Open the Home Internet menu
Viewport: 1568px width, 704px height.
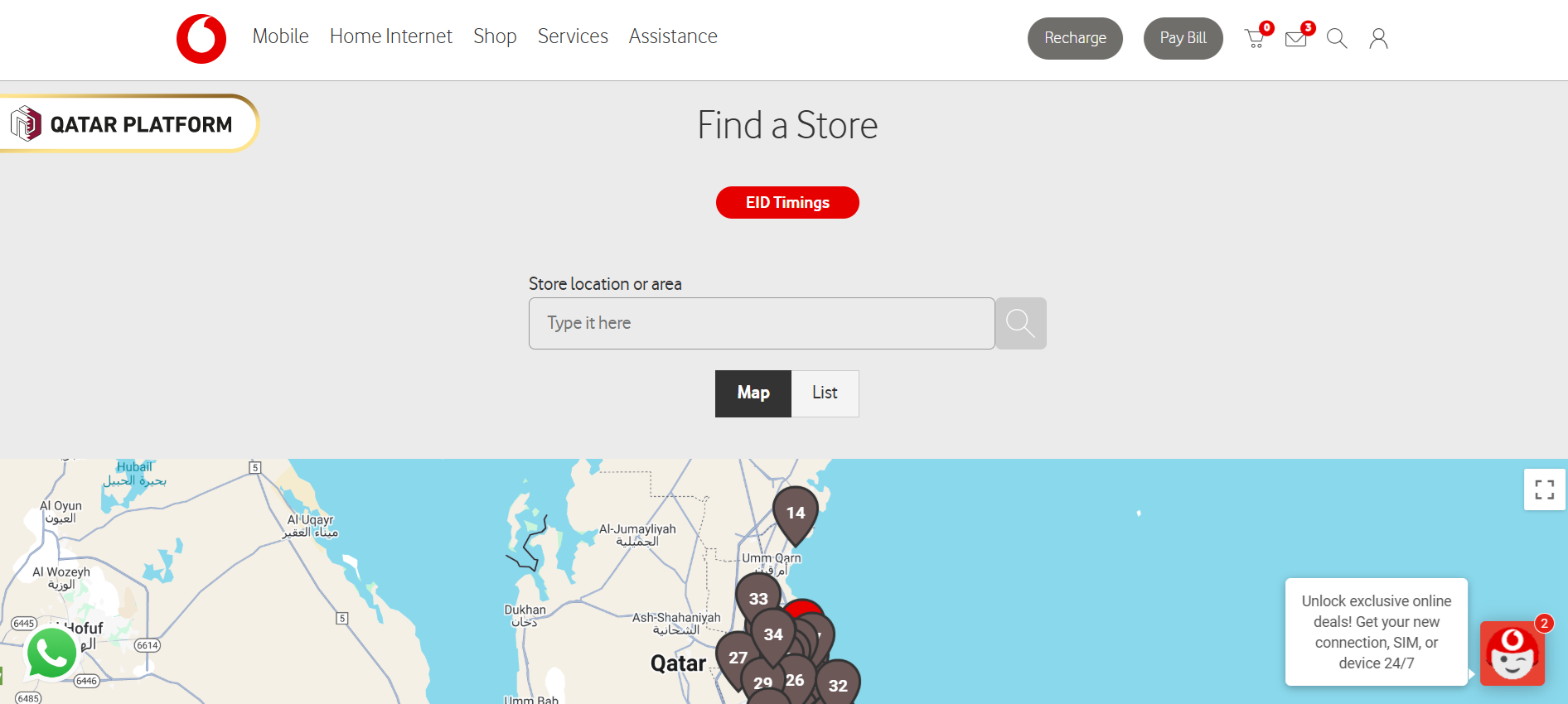coord(390,36)
